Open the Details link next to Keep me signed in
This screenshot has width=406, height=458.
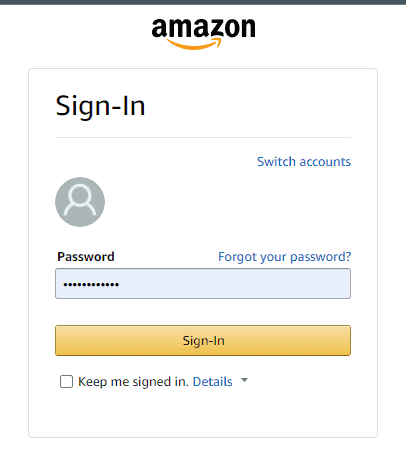(213, 381)
